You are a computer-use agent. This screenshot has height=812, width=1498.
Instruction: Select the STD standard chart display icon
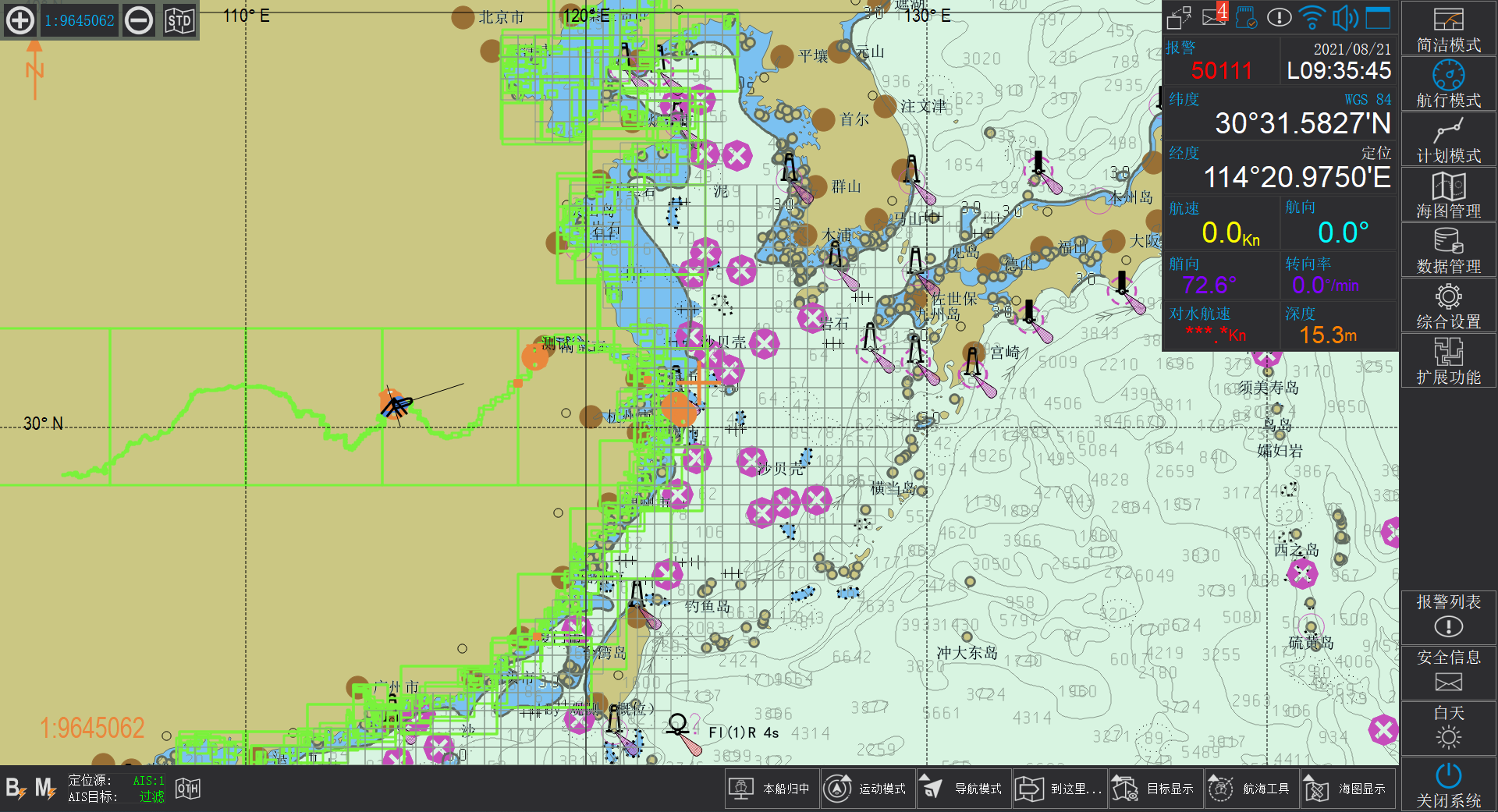179,20
